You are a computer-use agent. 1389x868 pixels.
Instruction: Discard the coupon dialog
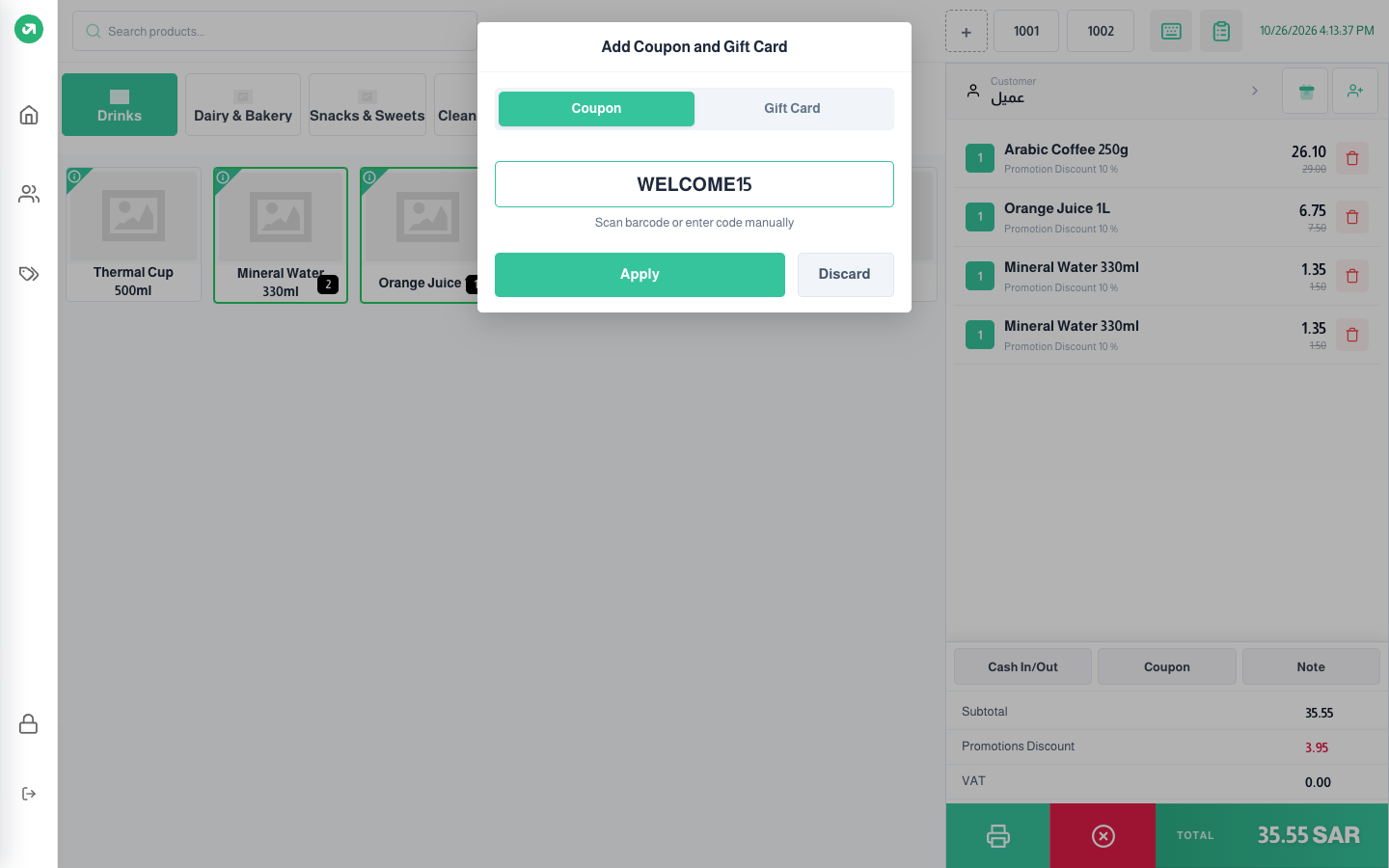tap(845, 275)
